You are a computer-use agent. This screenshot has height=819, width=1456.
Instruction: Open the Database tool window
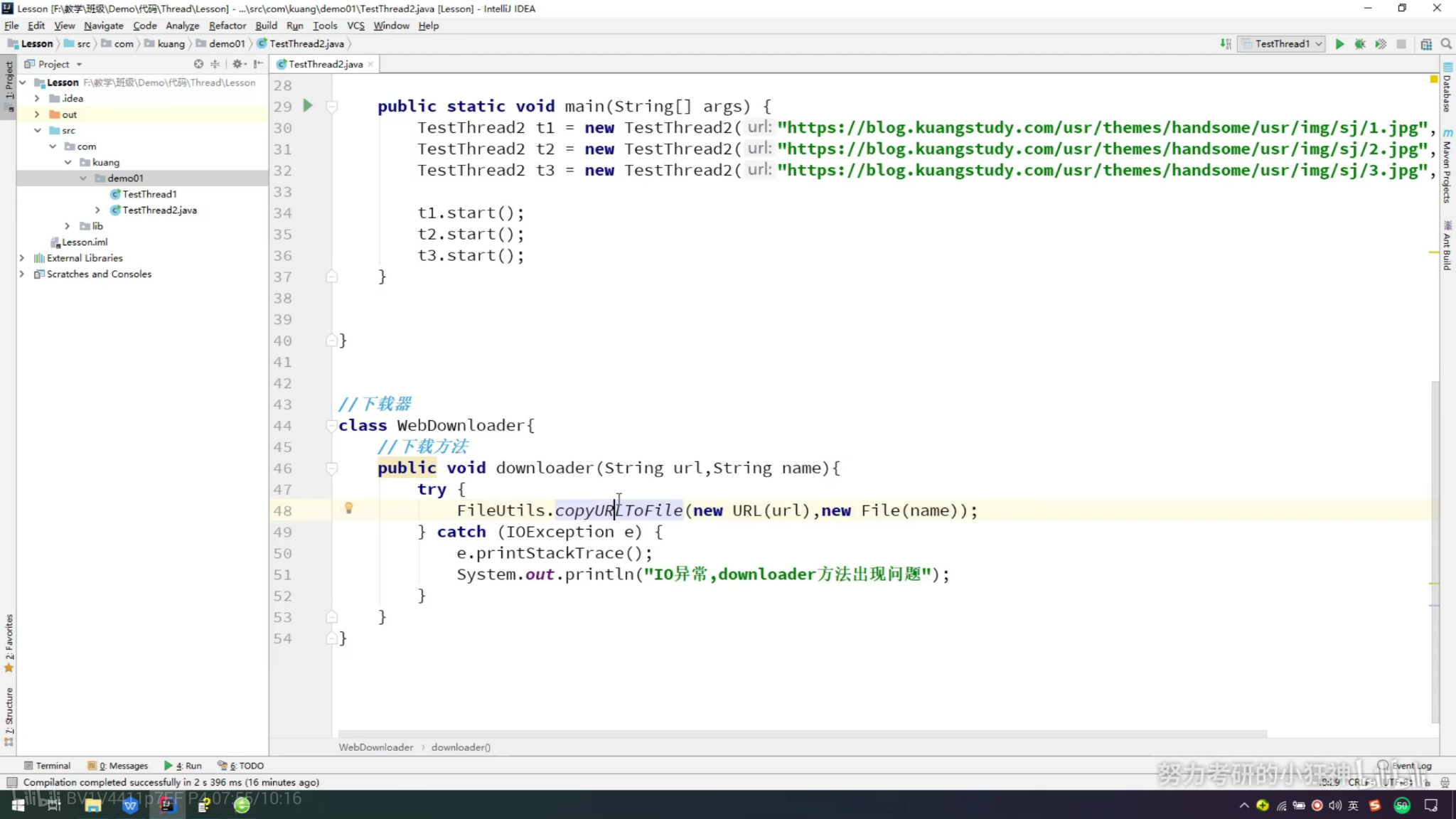(x=1447, y=87)
